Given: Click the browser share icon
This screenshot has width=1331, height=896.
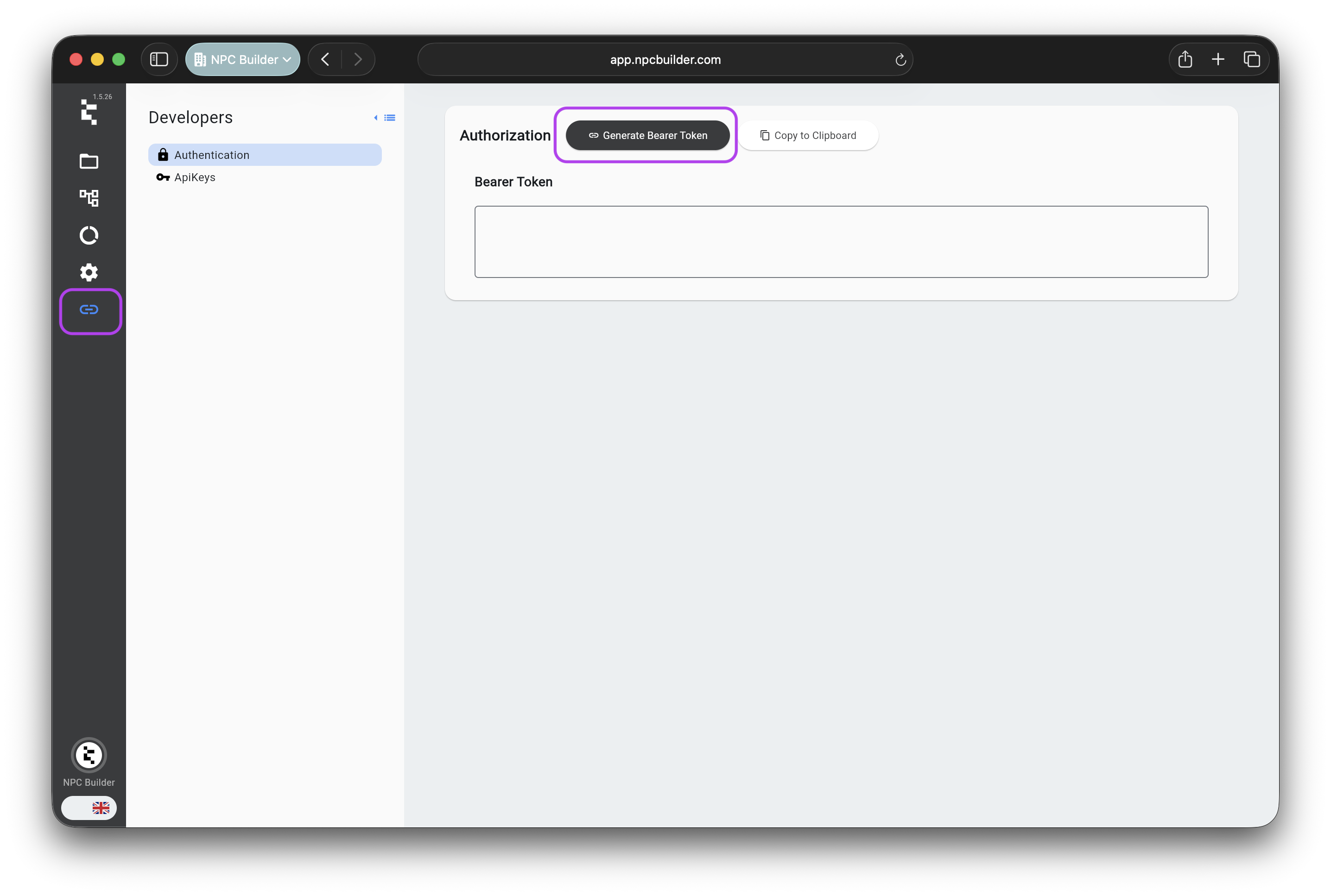Looking at the screenshot, I should click(x=1185, y=59).
